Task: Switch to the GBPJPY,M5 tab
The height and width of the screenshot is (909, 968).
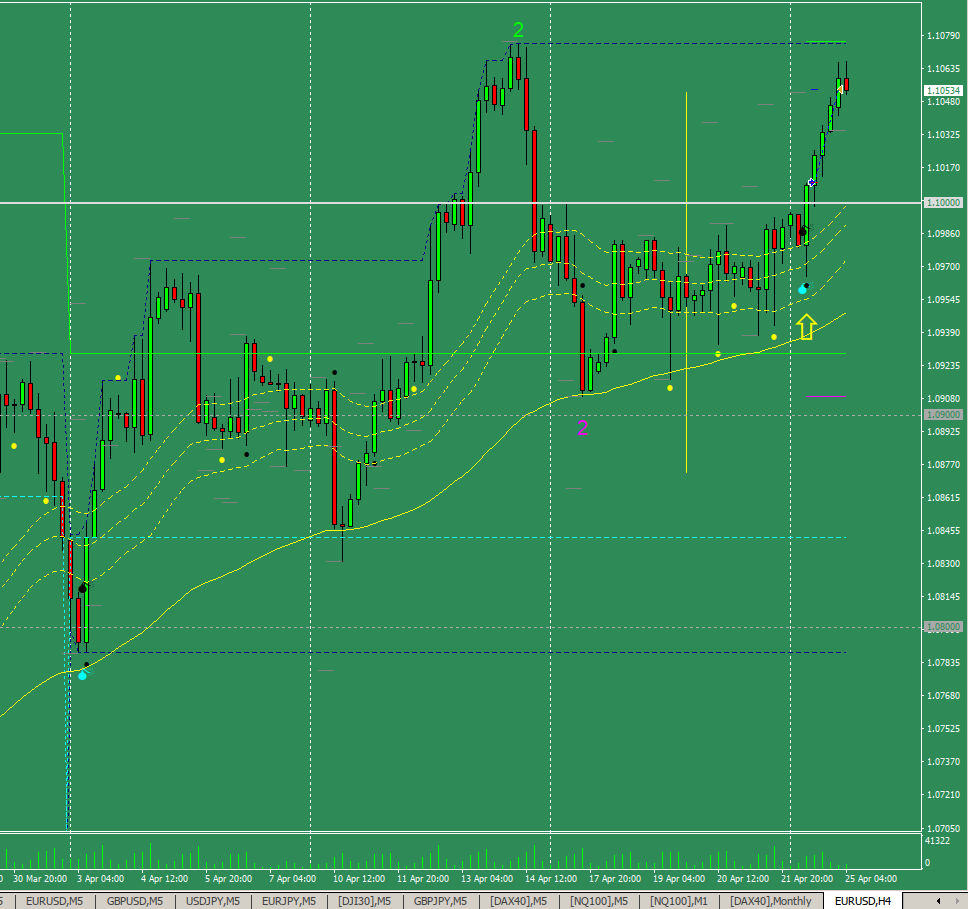Action: 440,901
